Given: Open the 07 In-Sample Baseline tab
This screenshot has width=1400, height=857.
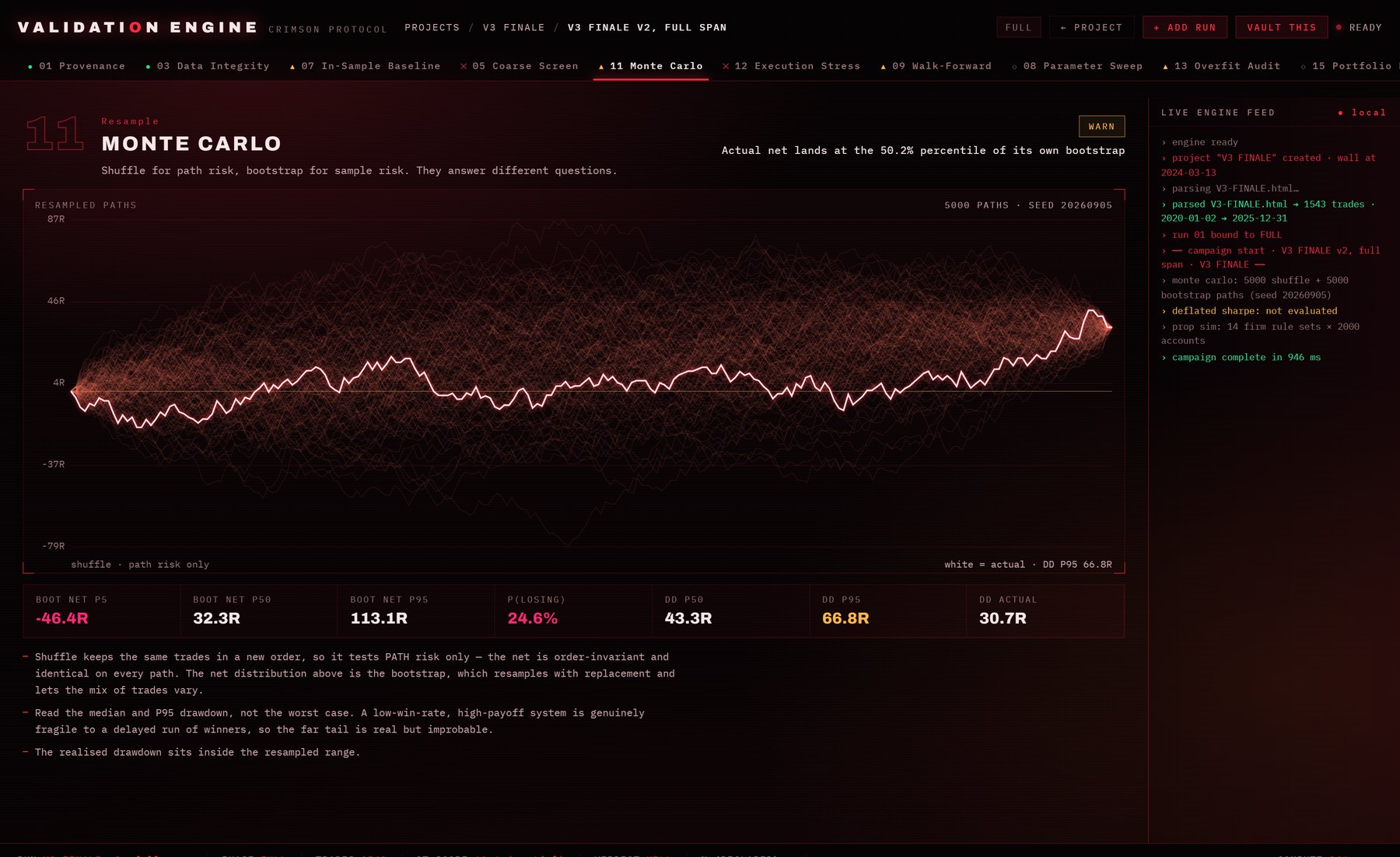Looking at the screenshot, I should coord(365,66).
